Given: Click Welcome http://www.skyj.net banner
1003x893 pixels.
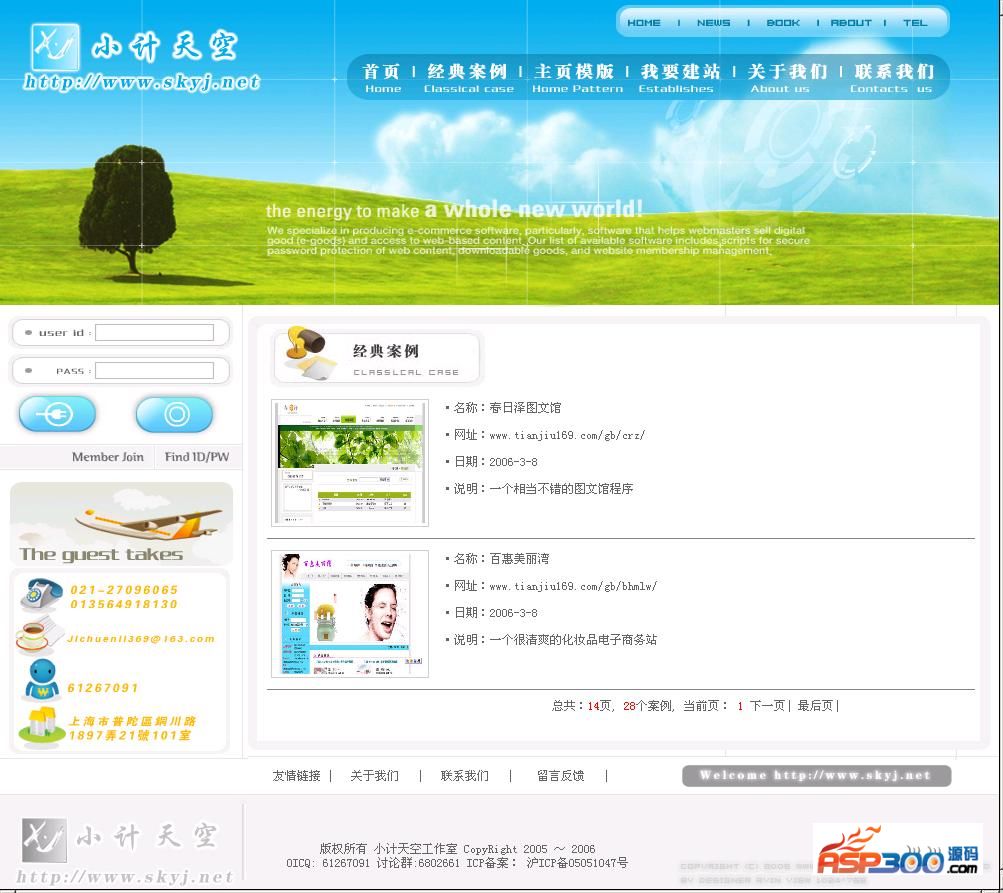Looking at the screenshot, I should 816,776.
